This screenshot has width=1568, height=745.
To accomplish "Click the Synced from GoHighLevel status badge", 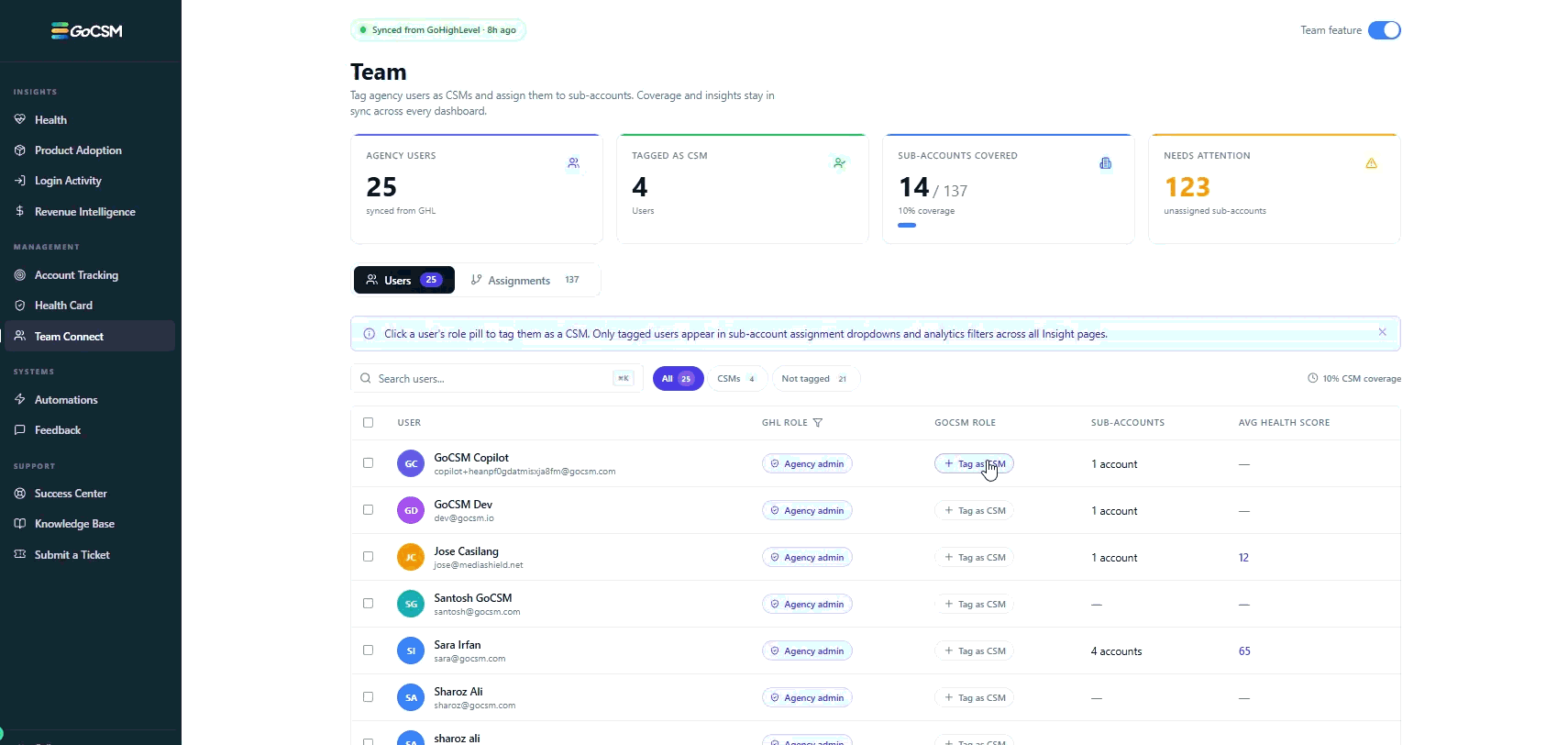I will pos(438,30).
